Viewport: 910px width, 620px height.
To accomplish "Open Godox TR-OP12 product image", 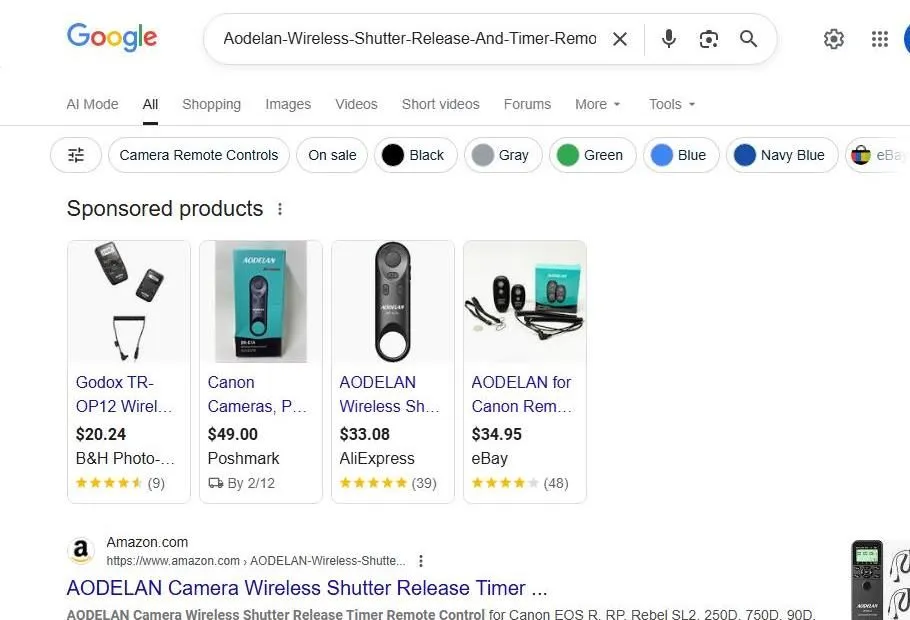I will pos(129,302).
